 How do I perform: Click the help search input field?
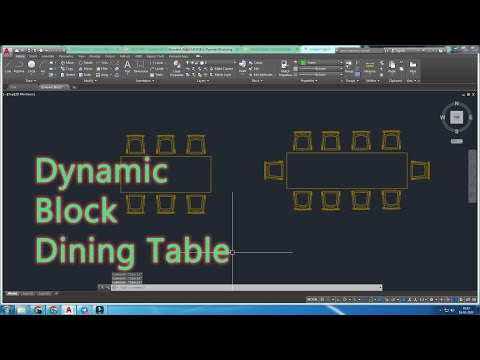click(x=360, y=50)
